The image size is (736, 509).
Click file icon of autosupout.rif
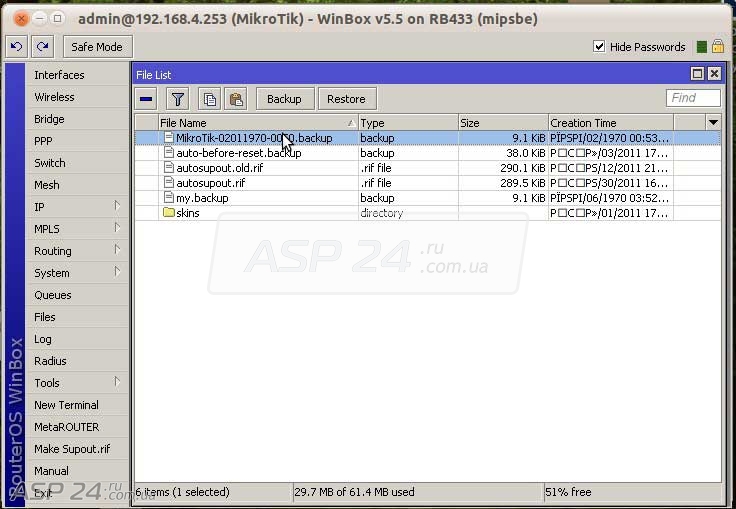169,183
